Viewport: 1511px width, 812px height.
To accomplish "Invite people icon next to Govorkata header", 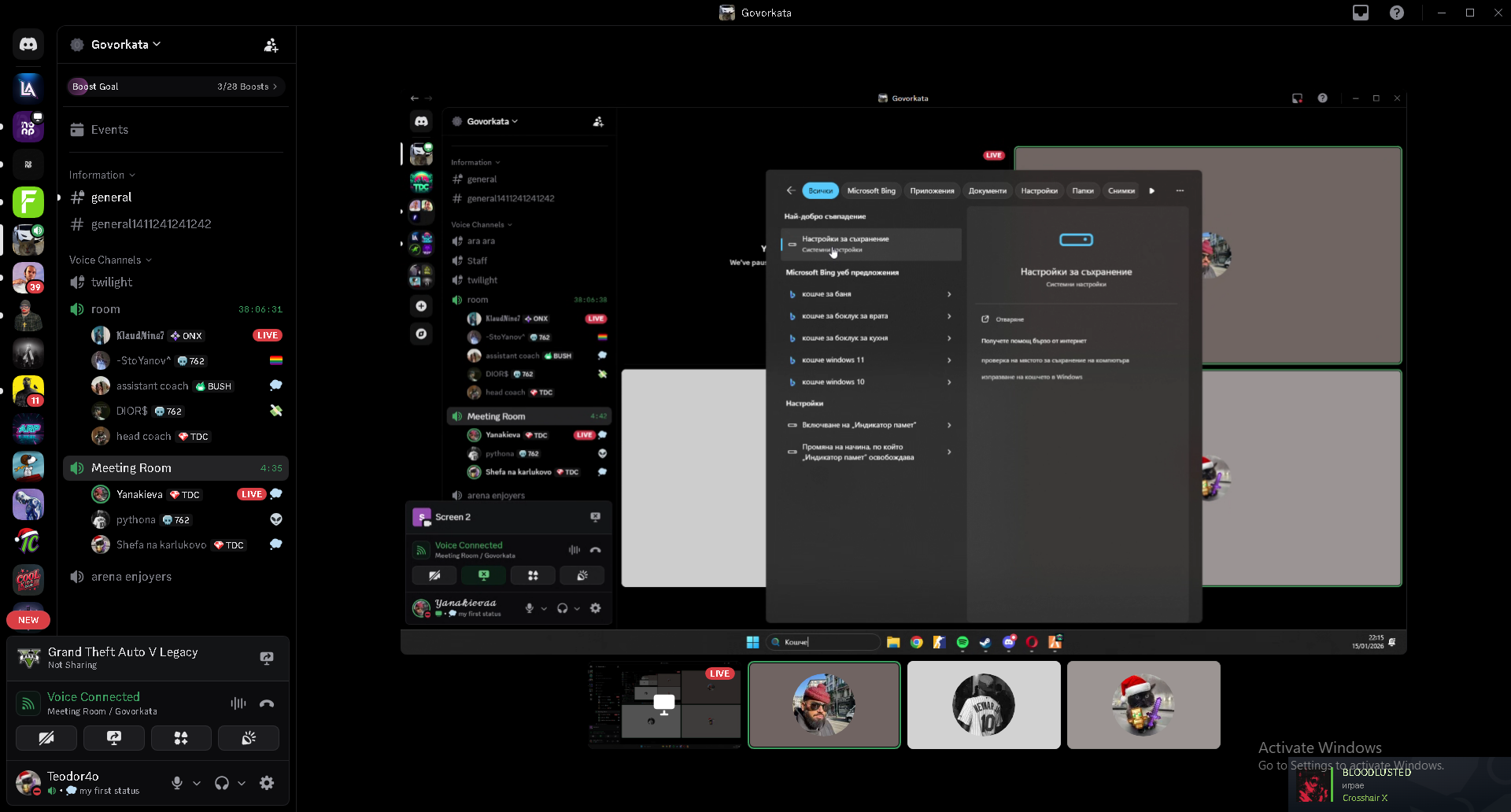I will point(271,45).
